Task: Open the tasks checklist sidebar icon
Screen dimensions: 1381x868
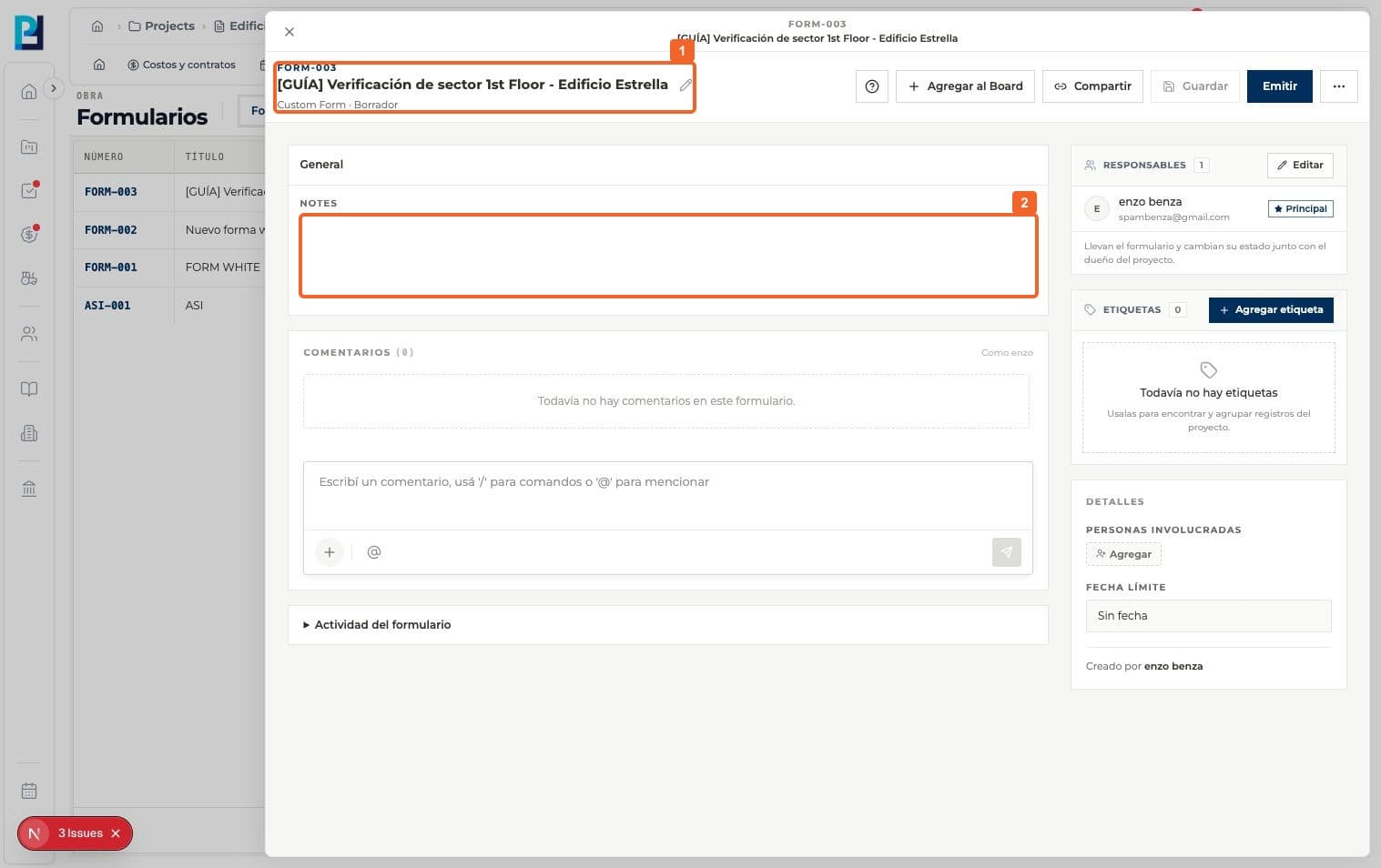Action: [x=29, y=191]
